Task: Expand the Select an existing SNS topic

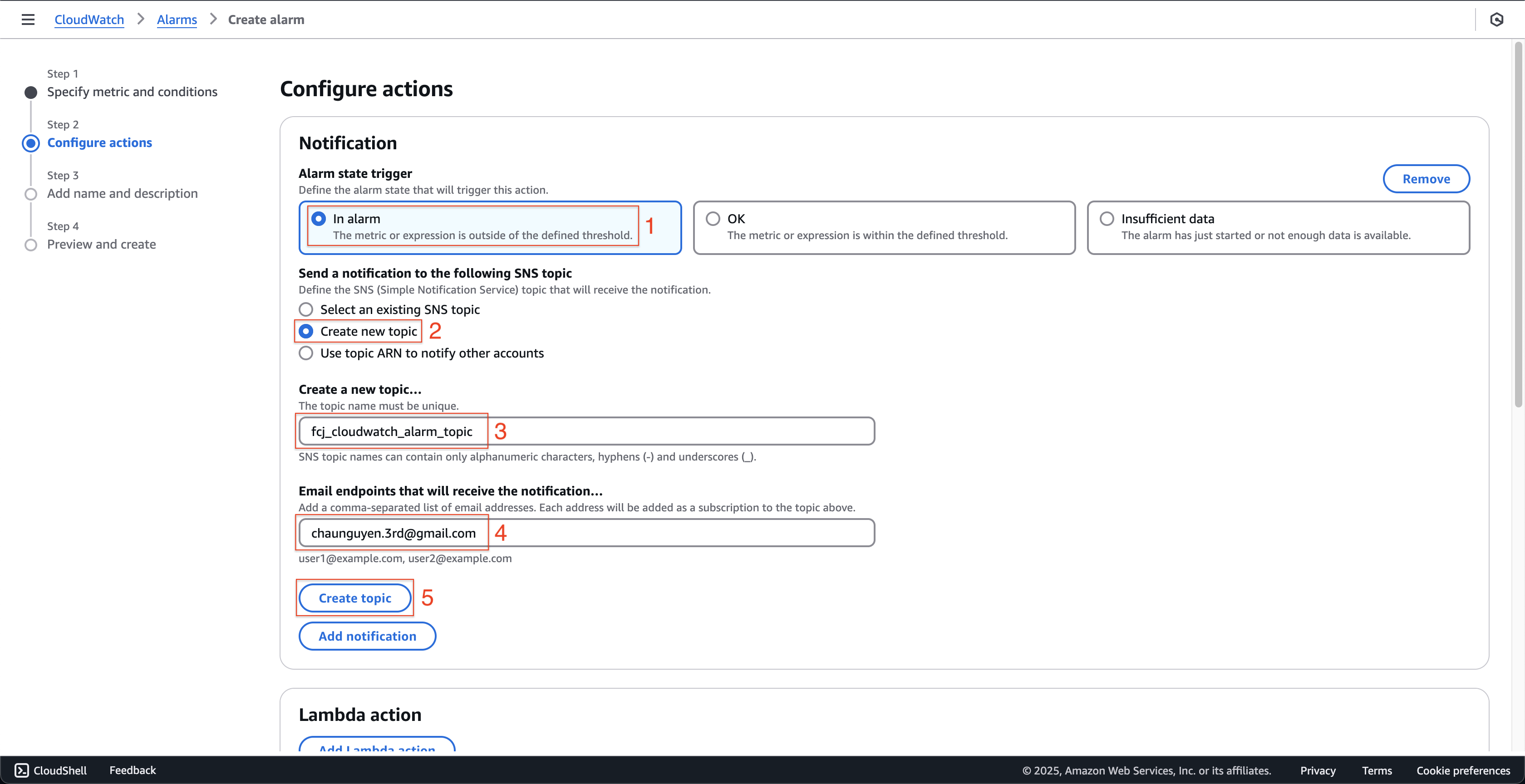Action: (x=306, y=309)
